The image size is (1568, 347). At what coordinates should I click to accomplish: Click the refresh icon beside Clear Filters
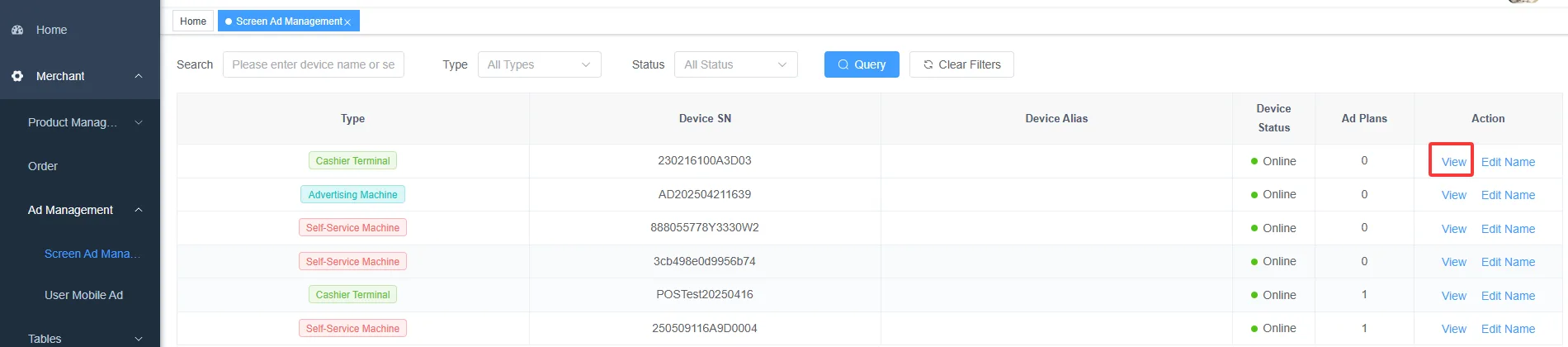tap(928, 64)
